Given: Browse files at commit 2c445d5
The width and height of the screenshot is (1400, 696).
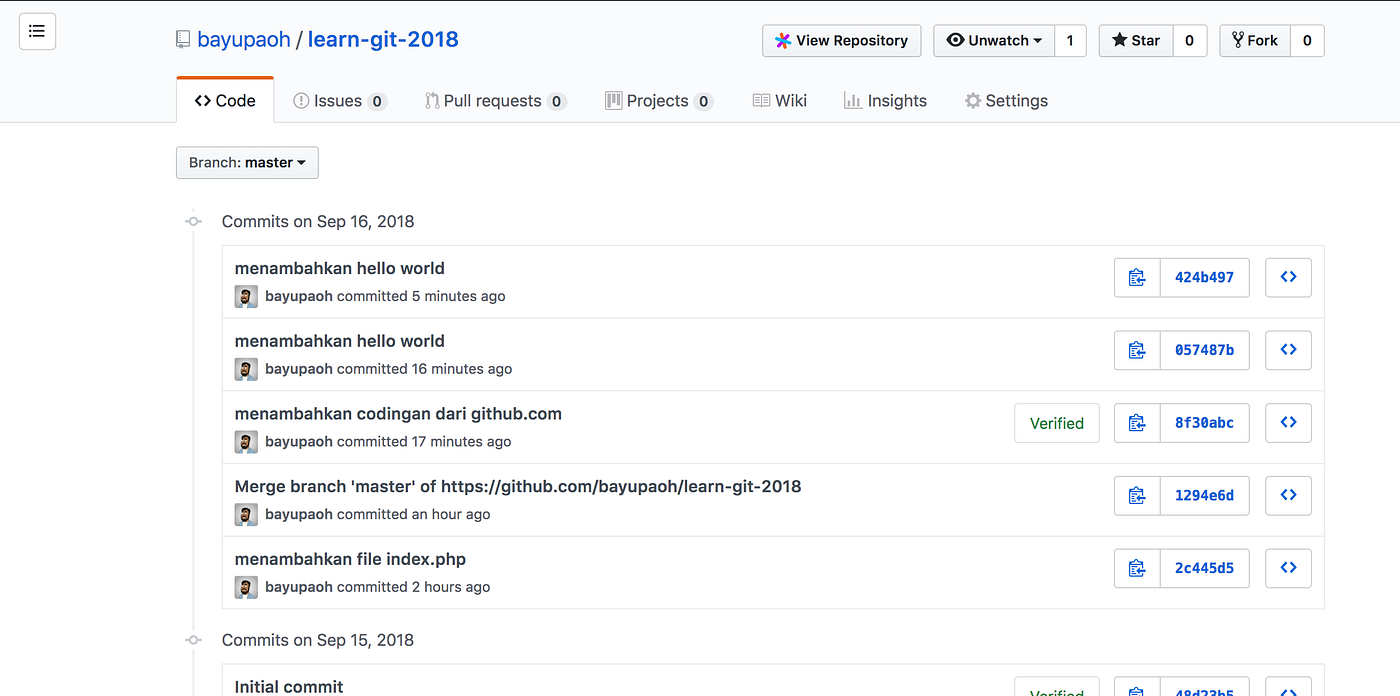Looking at the screenshot, I should coord(1288,567).
